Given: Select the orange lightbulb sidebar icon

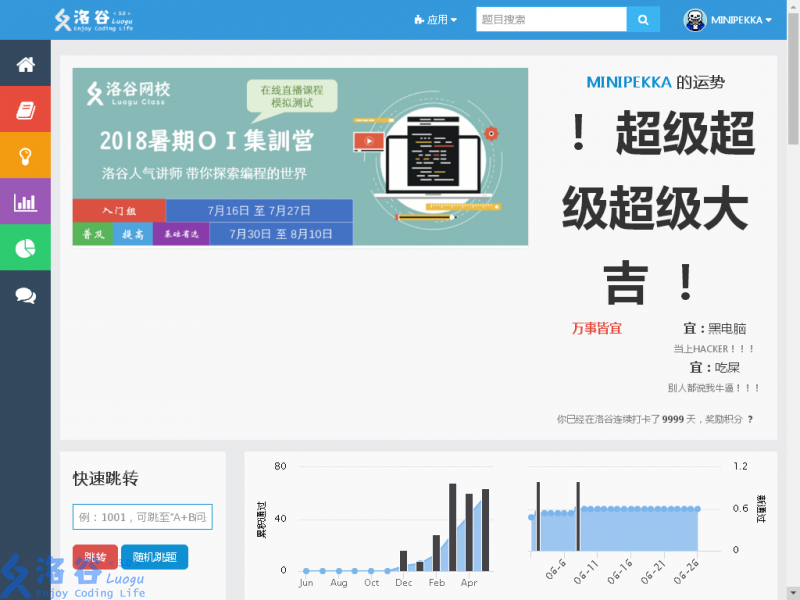Looking at the screenshot, I should (25, 156).
